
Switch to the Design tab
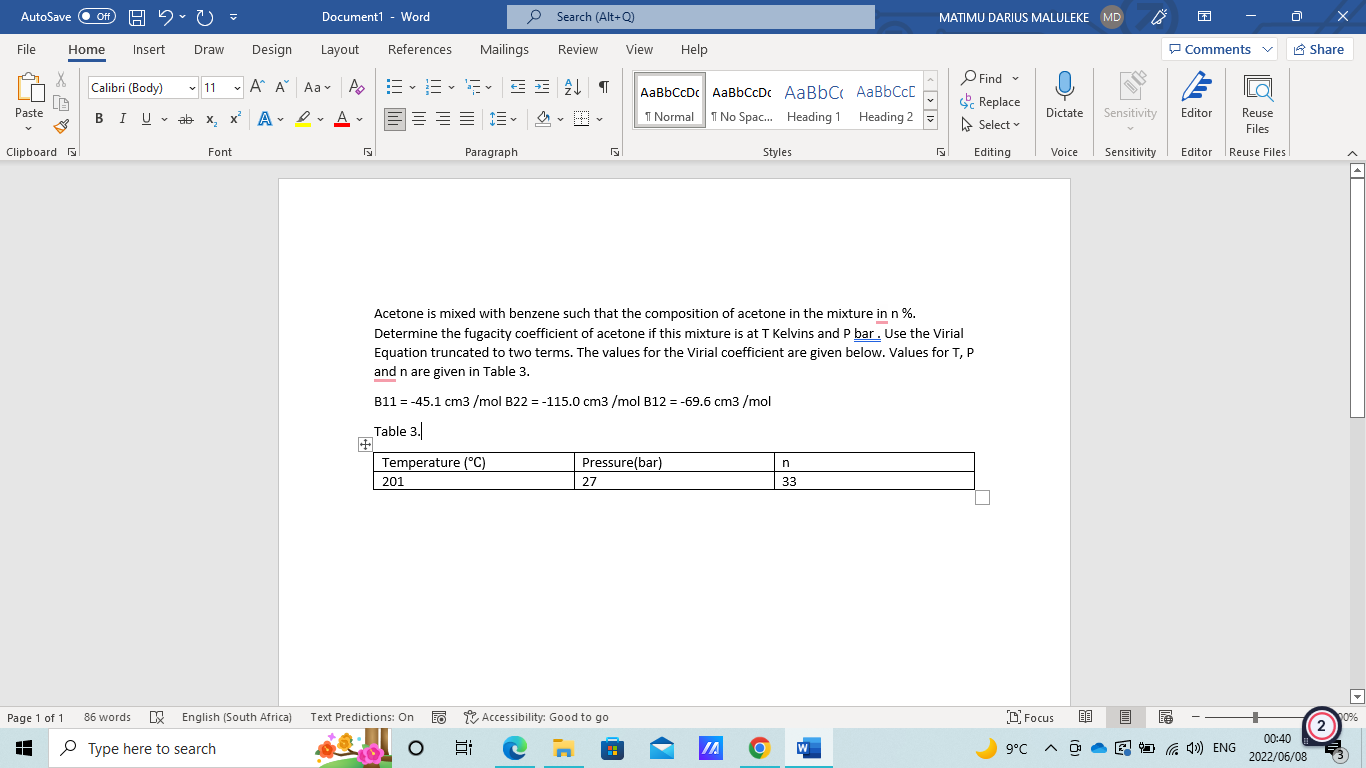coord(272,49)
